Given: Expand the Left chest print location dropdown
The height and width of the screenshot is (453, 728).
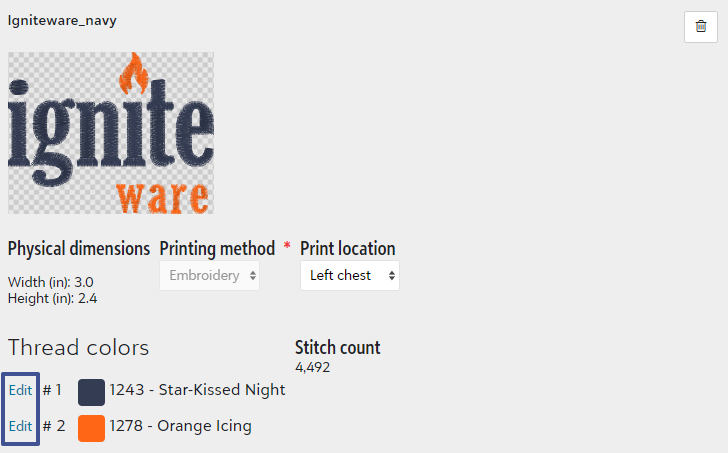Looking at the screenshot, I should click(350, 276).
